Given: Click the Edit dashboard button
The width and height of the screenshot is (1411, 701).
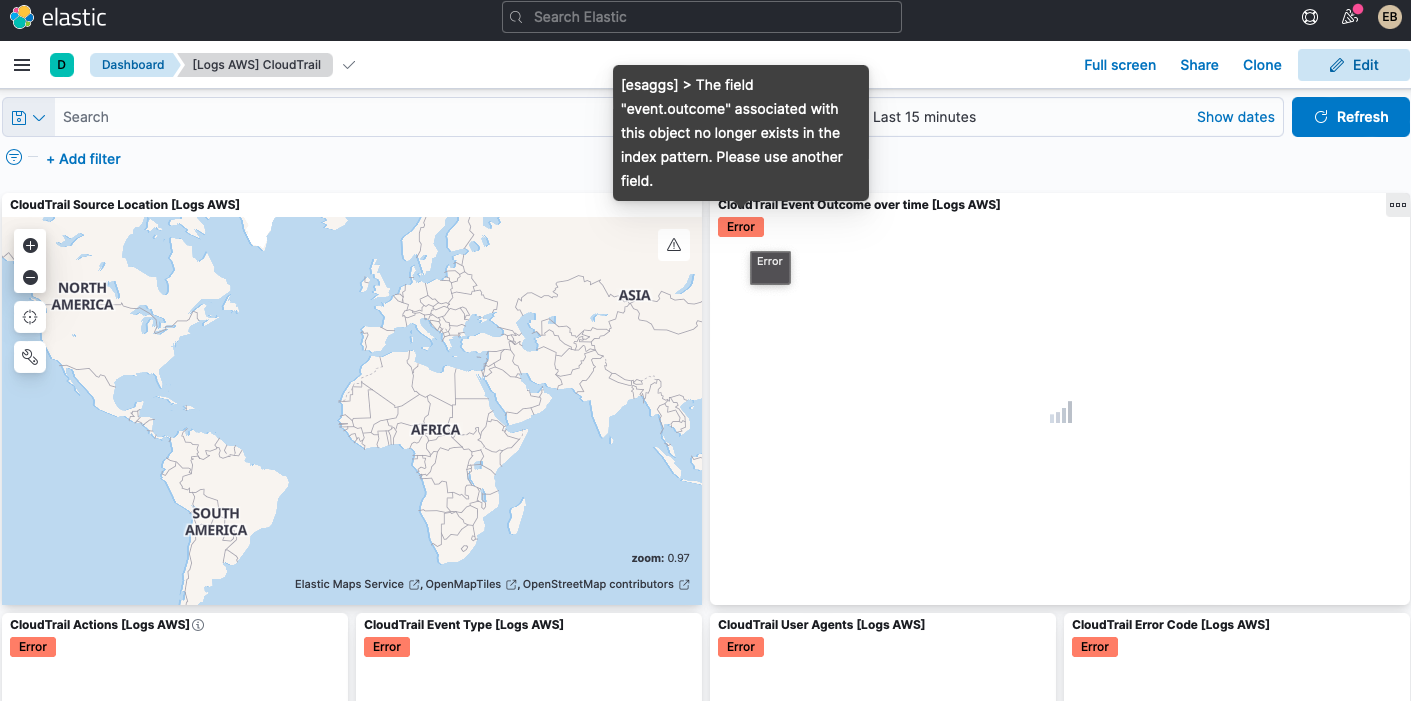Looking at the screenshot, I should click(x=1353, y=65).
